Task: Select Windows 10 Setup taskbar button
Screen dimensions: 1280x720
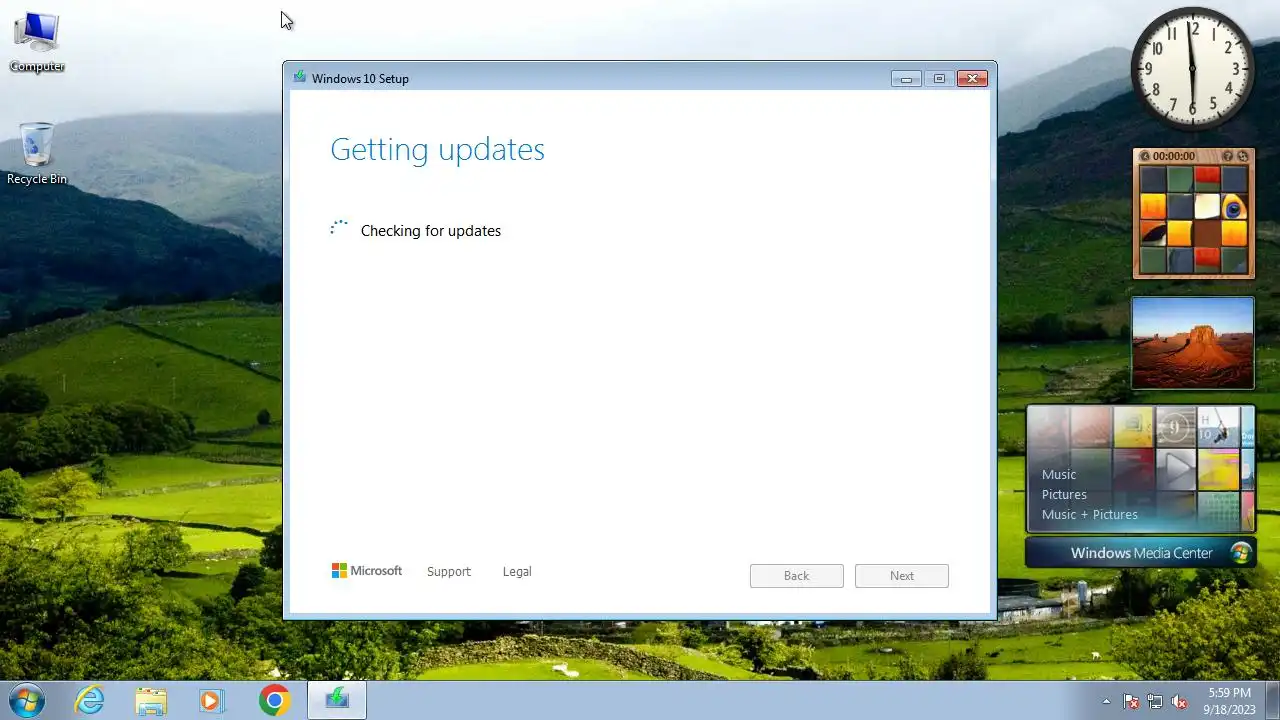Action: tap(337, 700)
